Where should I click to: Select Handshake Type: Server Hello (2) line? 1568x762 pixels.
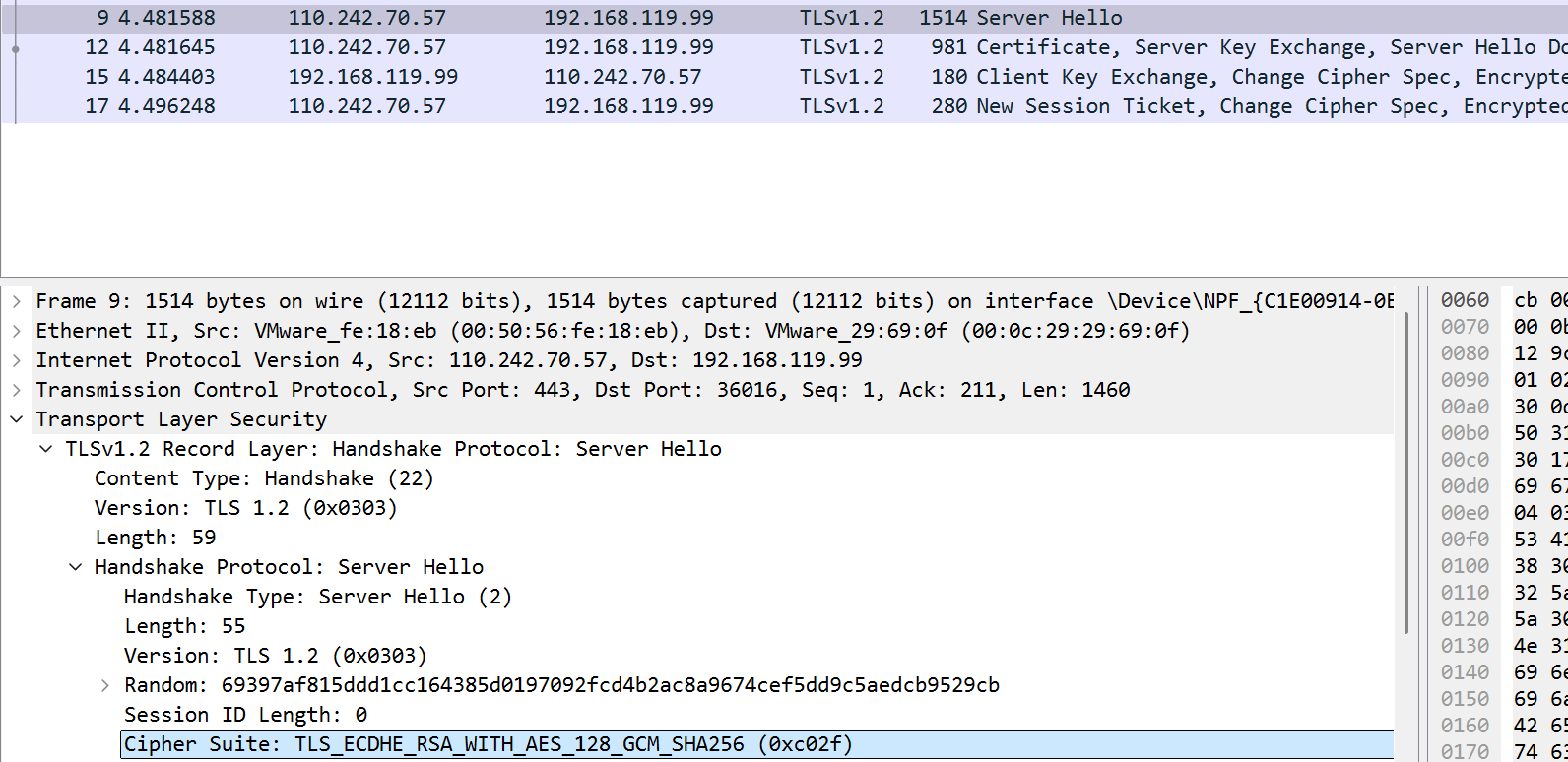[x=317, y=597]
